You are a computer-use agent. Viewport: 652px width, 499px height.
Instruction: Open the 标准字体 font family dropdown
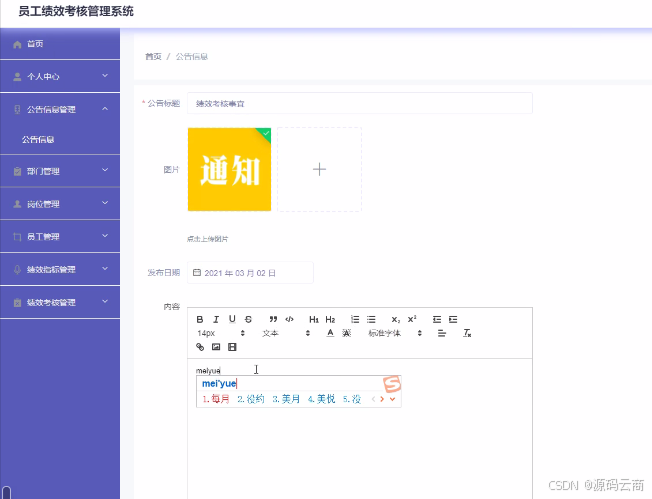tap(395, 333)
